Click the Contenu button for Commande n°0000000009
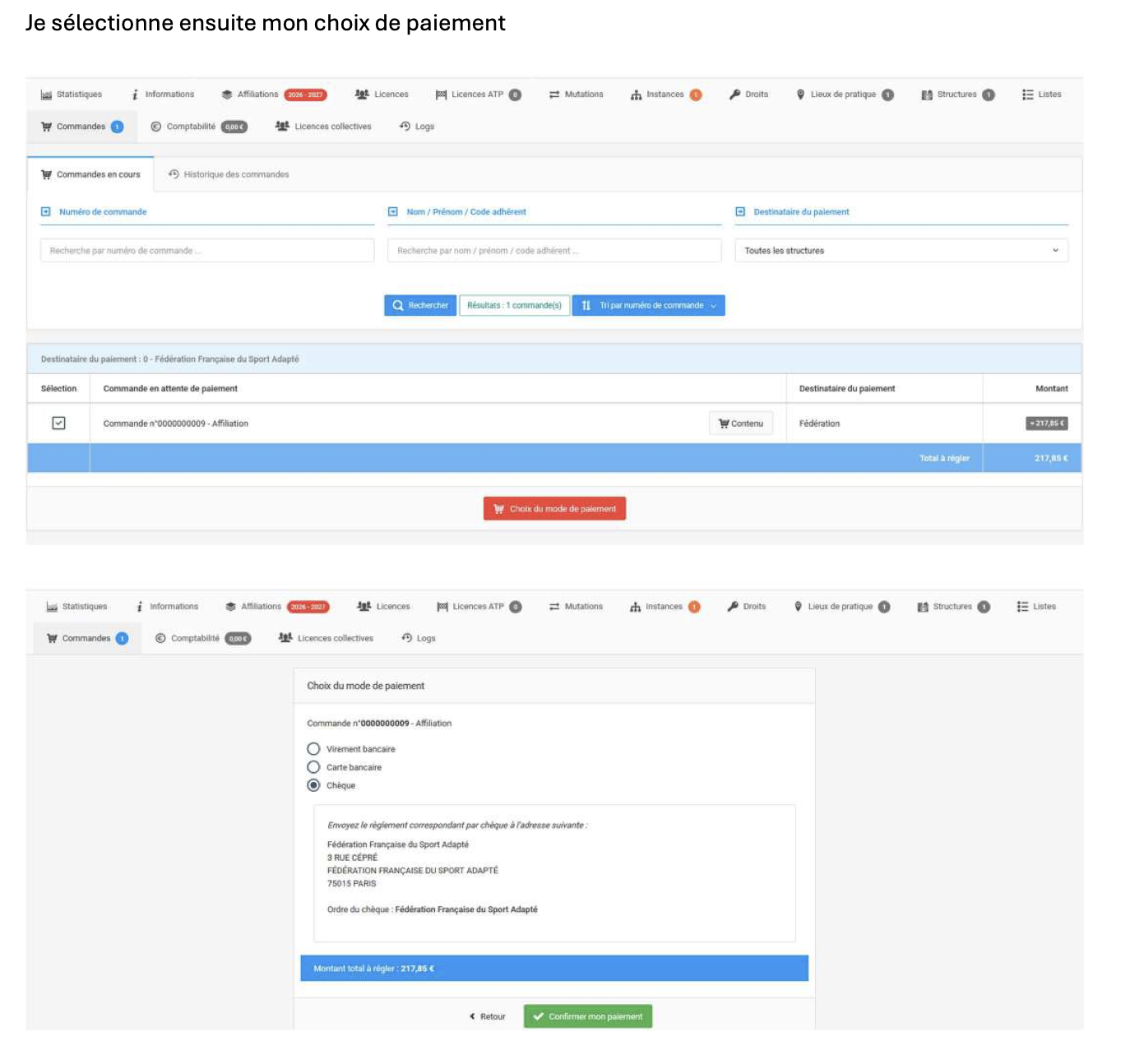1130x1064 pixels. [x=741, y=423]
